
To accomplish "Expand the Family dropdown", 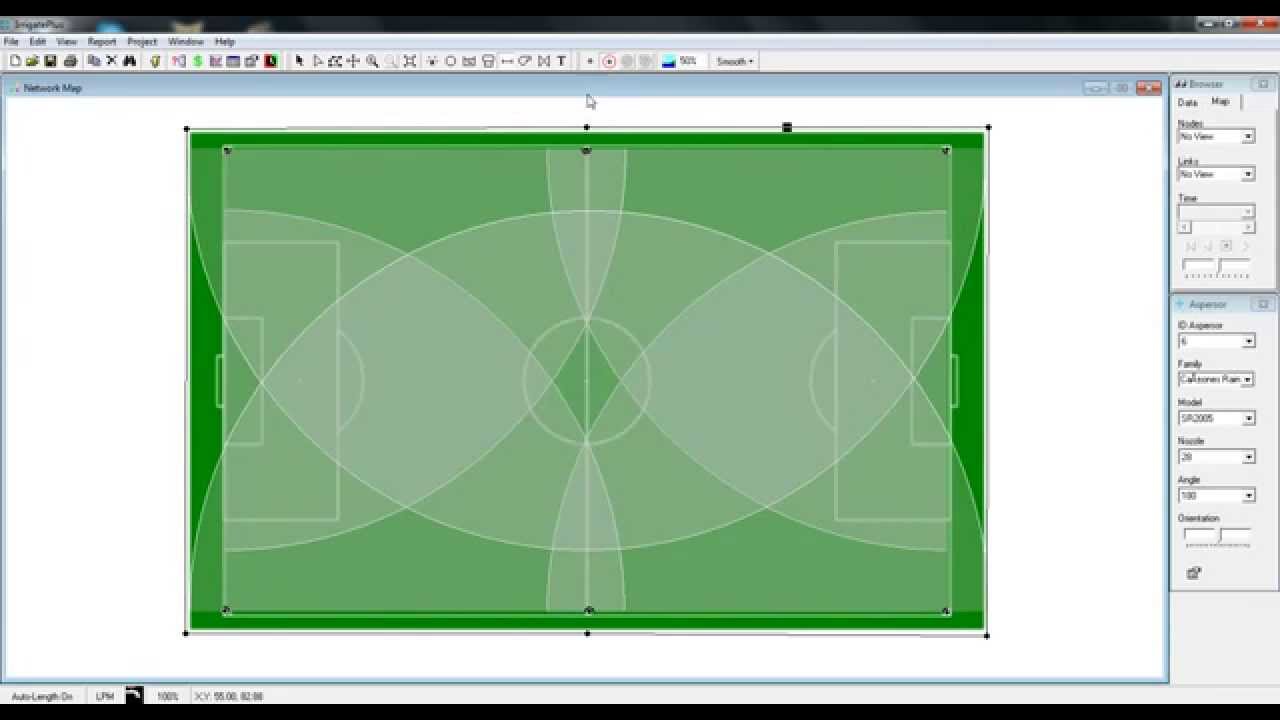I will (x=1248, y=380).
